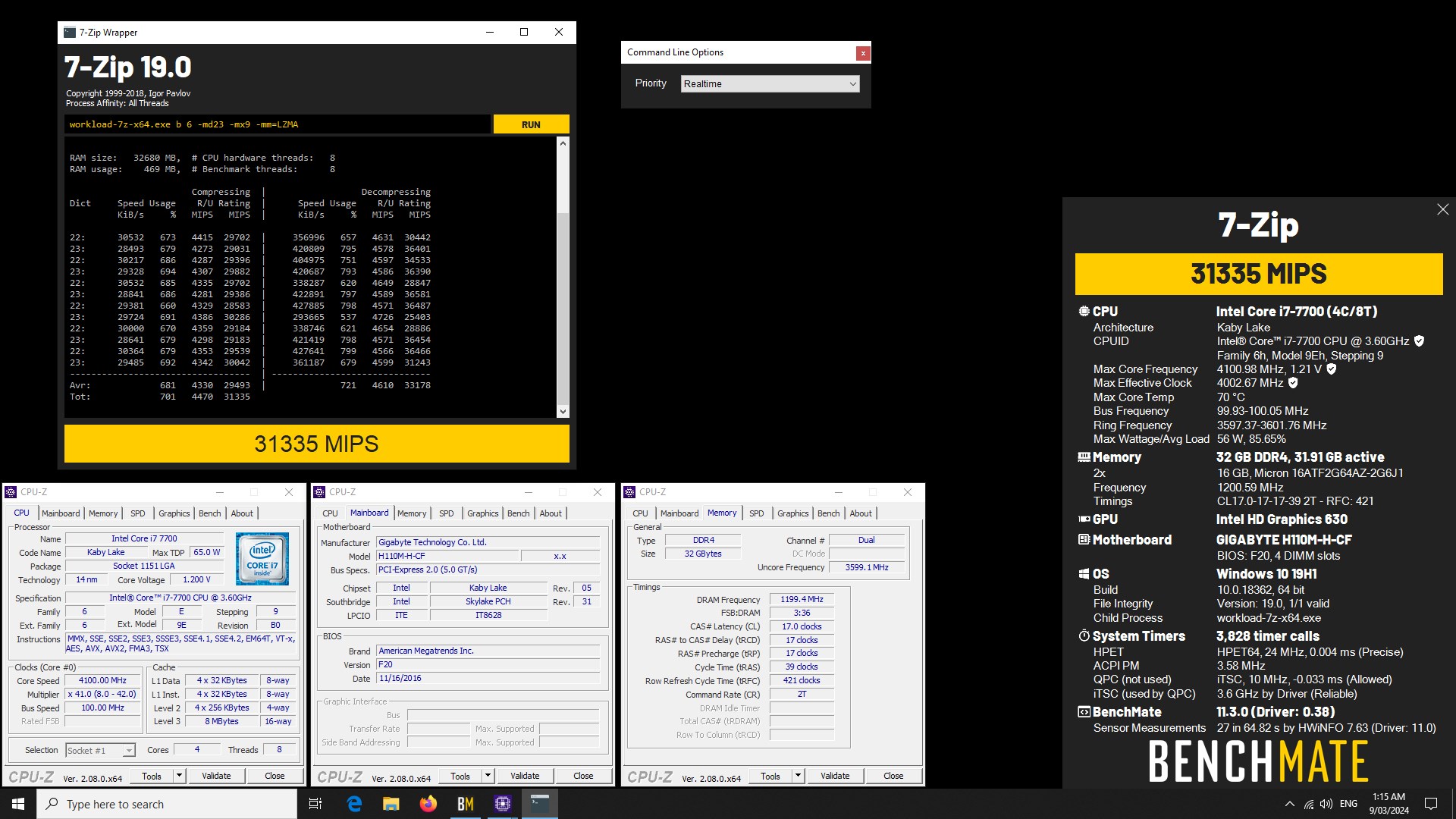Click the search magnifier icon in the taskbar

pyautogui.click(x=52, y=804)
